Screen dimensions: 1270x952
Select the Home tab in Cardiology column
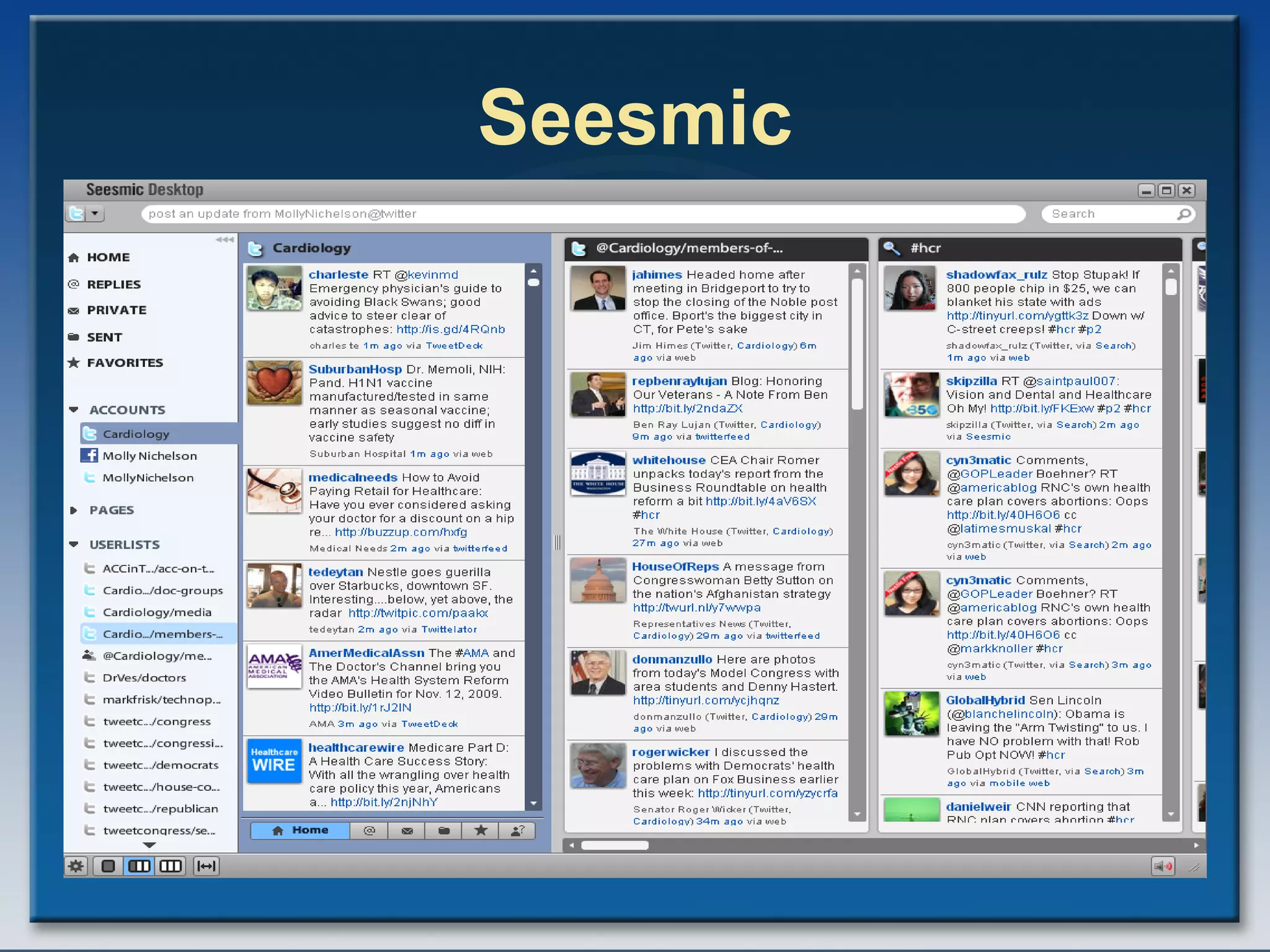(300, 831)
